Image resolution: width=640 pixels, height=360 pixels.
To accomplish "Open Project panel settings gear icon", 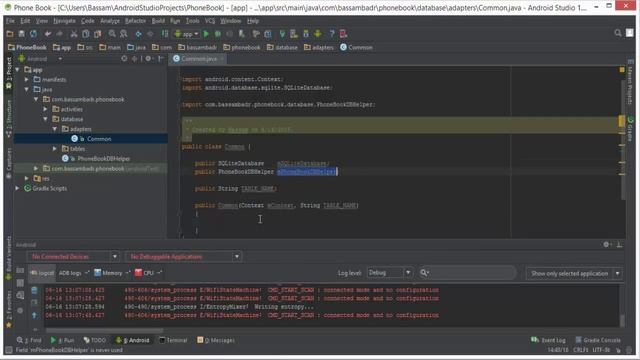I will pos(149,59).
